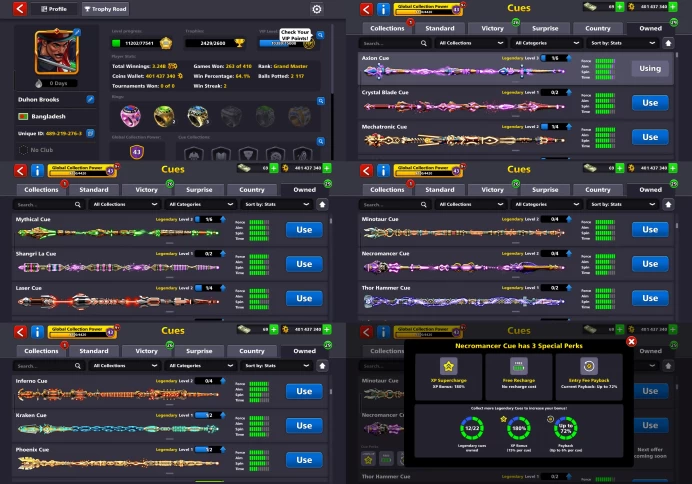Click the Using button for Axion Cue
Screen dimensions: 692x484
tap(650, 68)
